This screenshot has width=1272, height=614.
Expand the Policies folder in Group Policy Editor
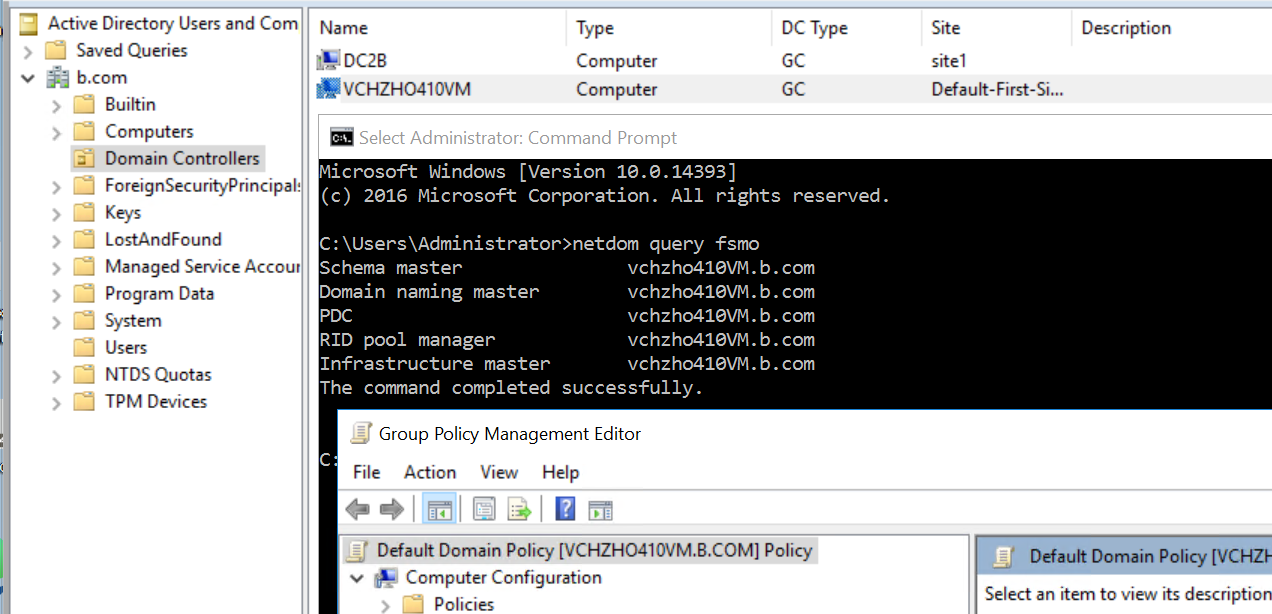[386, 604]
